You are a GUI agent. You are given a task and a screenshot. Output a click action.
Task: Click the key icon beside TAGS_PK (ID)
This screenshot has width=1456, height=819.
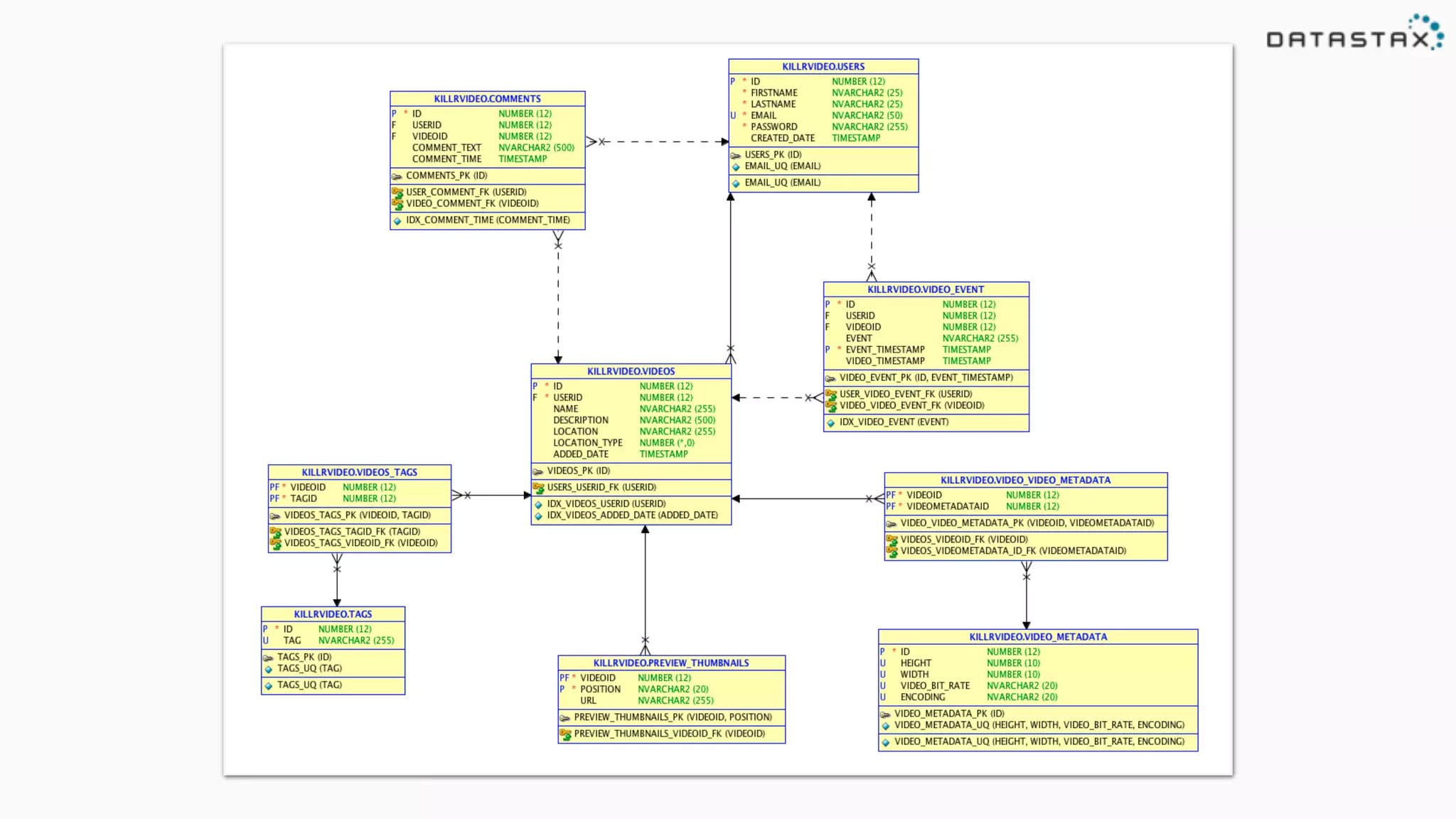click(x=268, y=658)
